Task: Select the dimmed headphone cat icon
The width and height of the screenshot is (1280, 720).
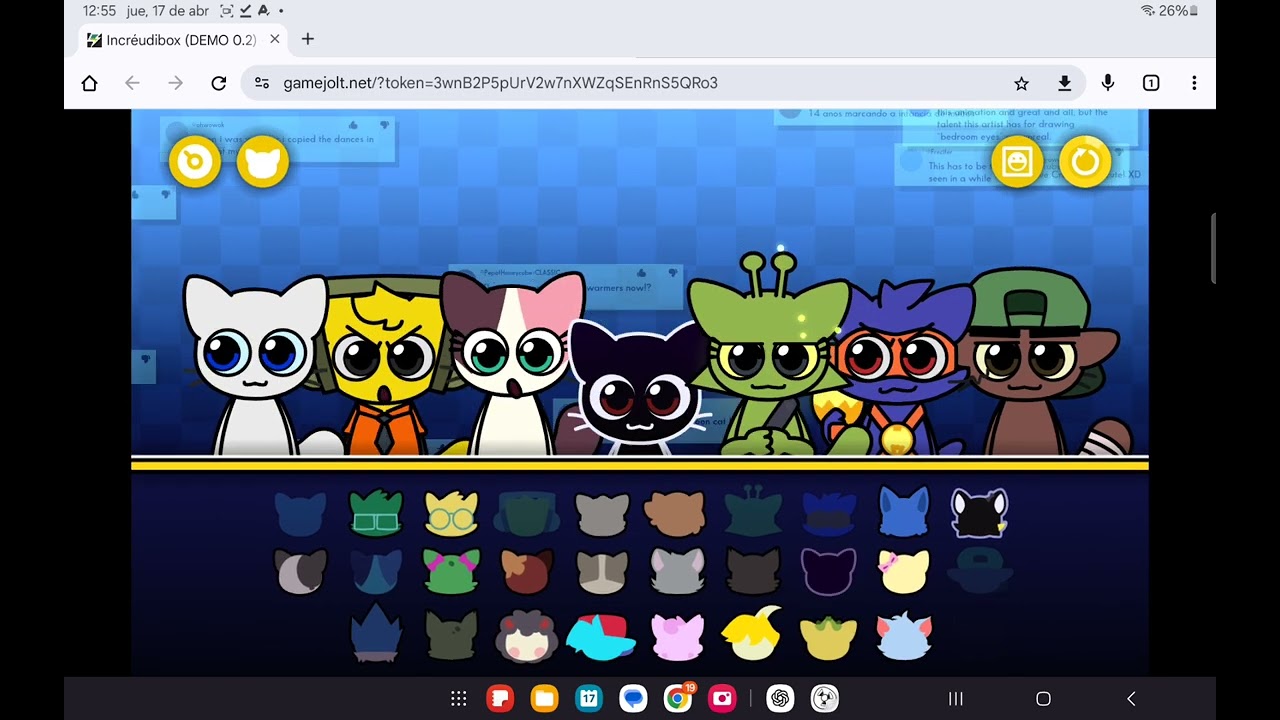Action: (x=527, y=513)
